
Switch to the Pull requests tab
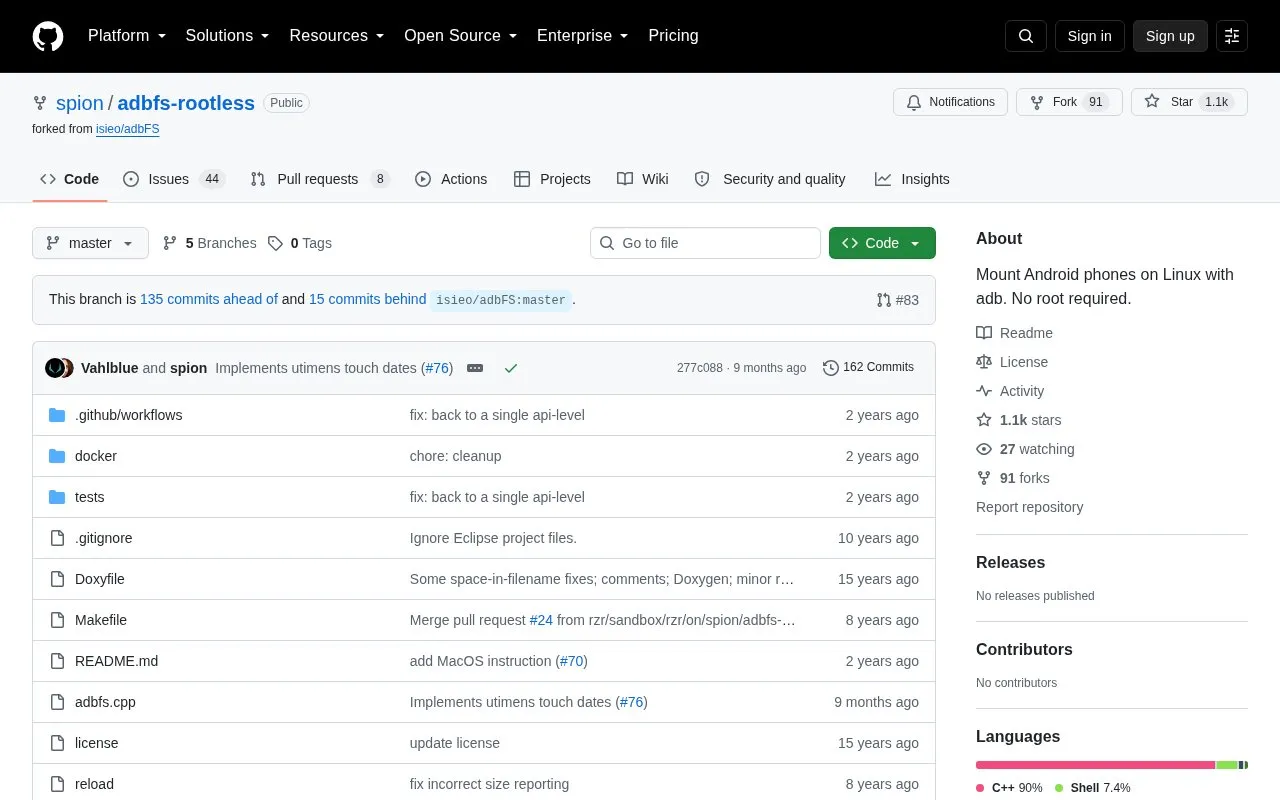[x=320, y=179]
